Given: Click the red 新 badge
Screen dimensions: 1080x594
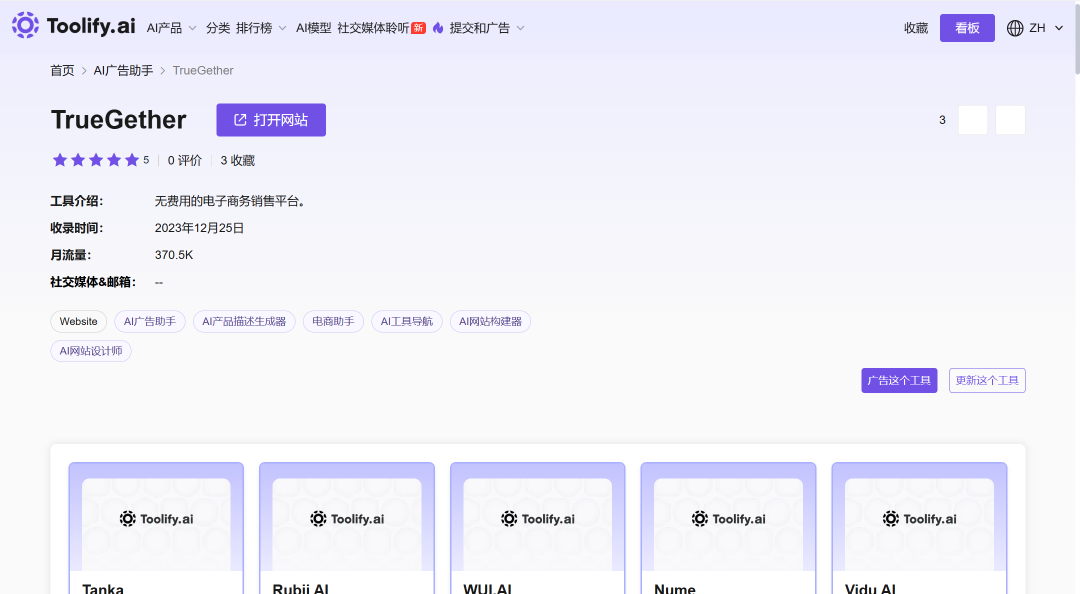Looking at the screenshot, I should click(419, 28).
